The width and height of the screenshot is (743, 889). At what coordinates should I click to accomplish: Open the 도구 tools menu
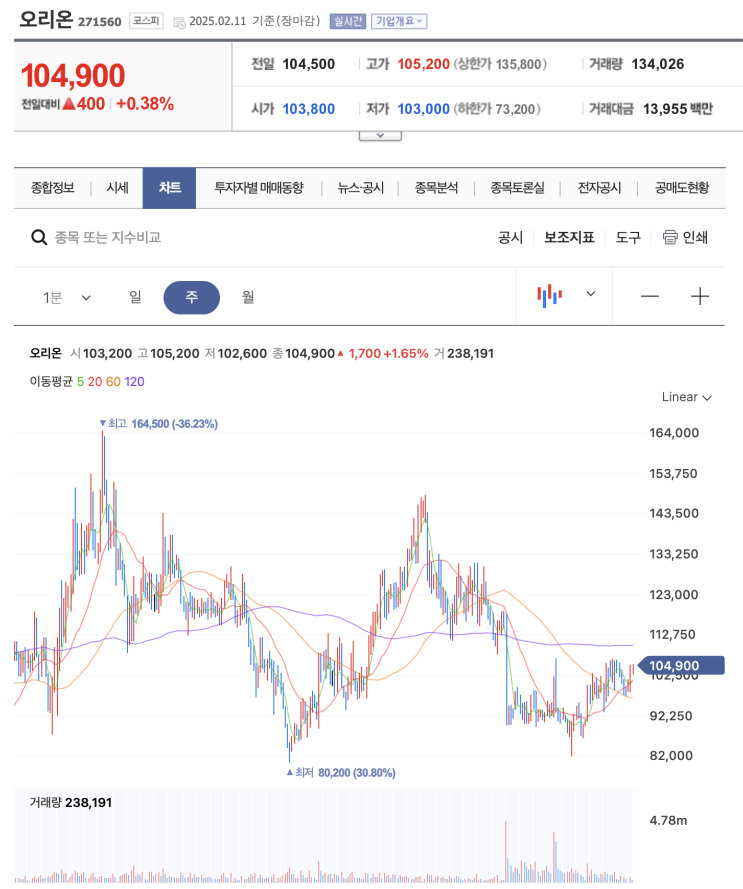(628, 238)
